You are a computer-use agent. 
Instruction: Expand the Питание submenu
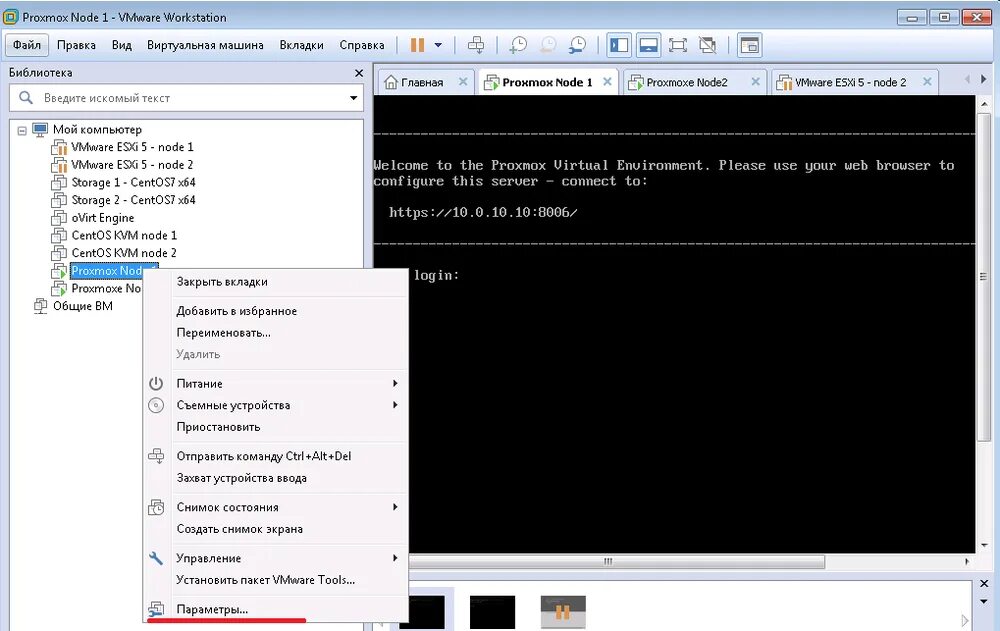coord(276,383)
